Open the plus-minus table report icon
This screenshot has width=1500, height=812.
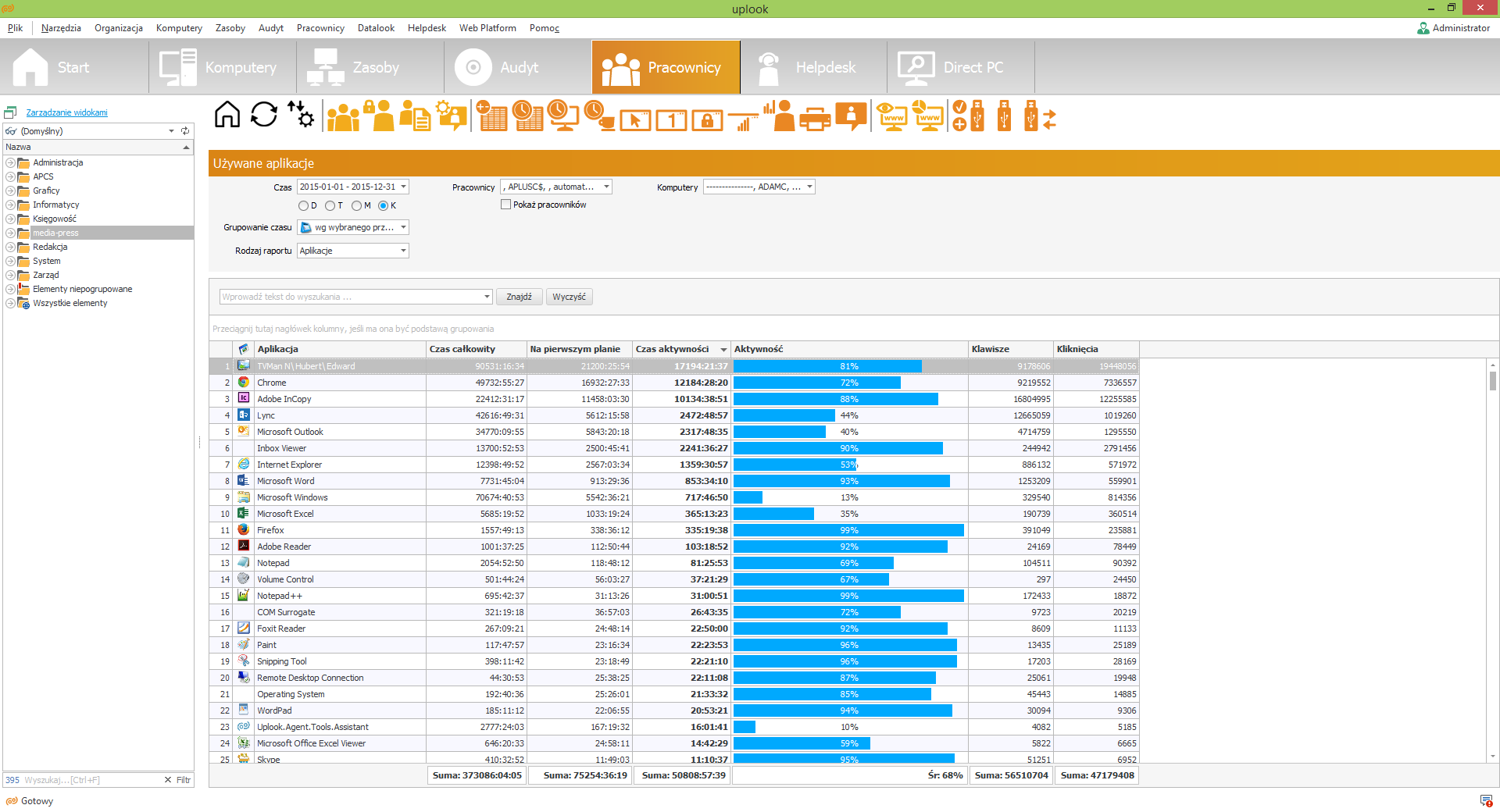point(491,116)
